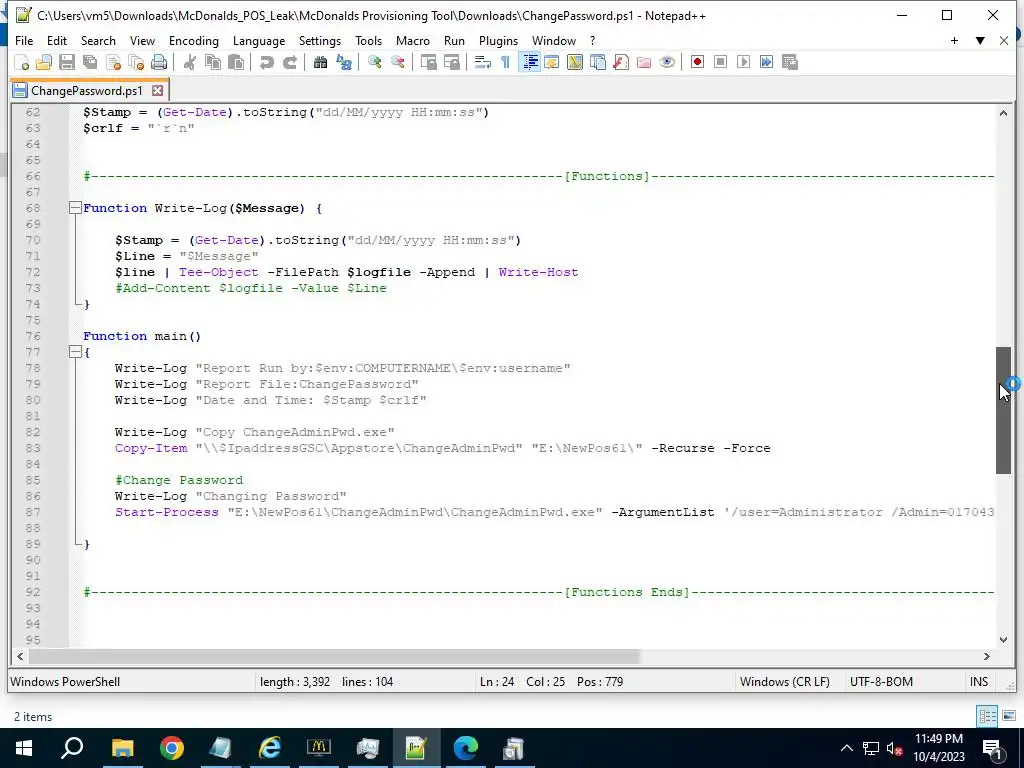
Task: Click the Zoom In magnifier icon
Action: tap(374, 62)
